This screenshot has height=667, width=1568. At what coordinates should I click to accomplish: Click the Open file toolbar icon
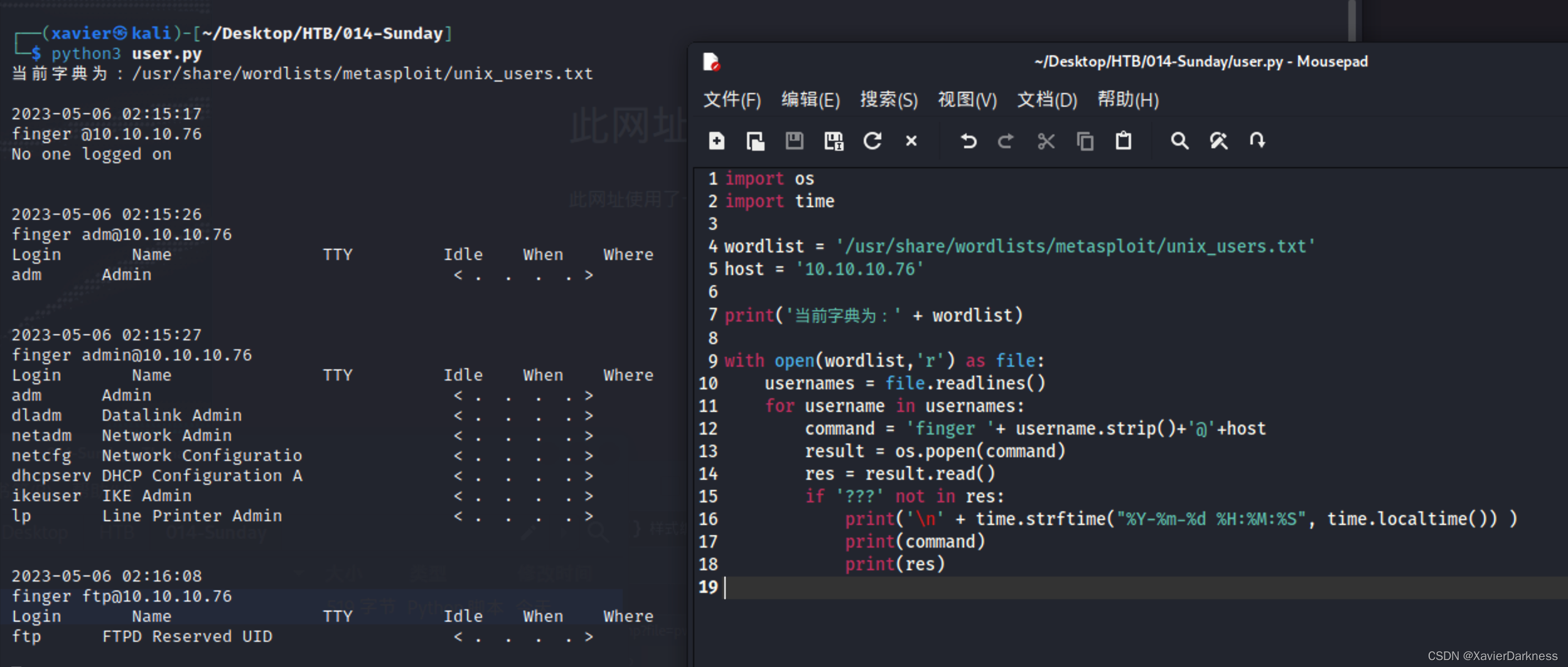click(755, 141)
